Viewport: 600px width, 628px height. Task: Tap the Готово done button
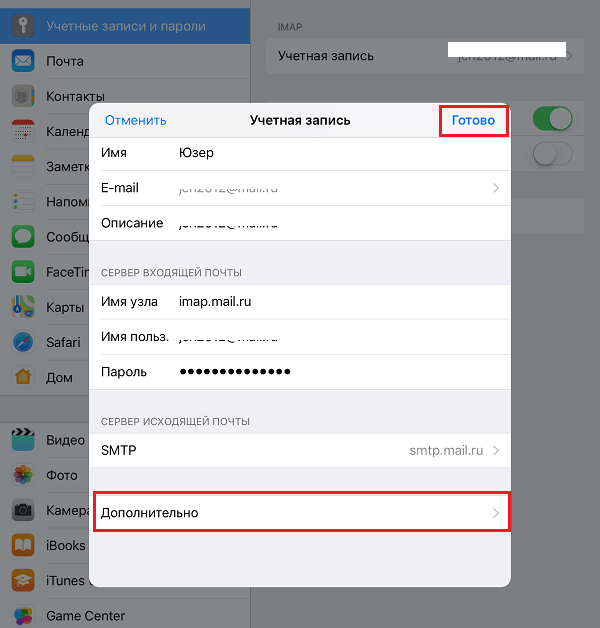pos(473,120)
